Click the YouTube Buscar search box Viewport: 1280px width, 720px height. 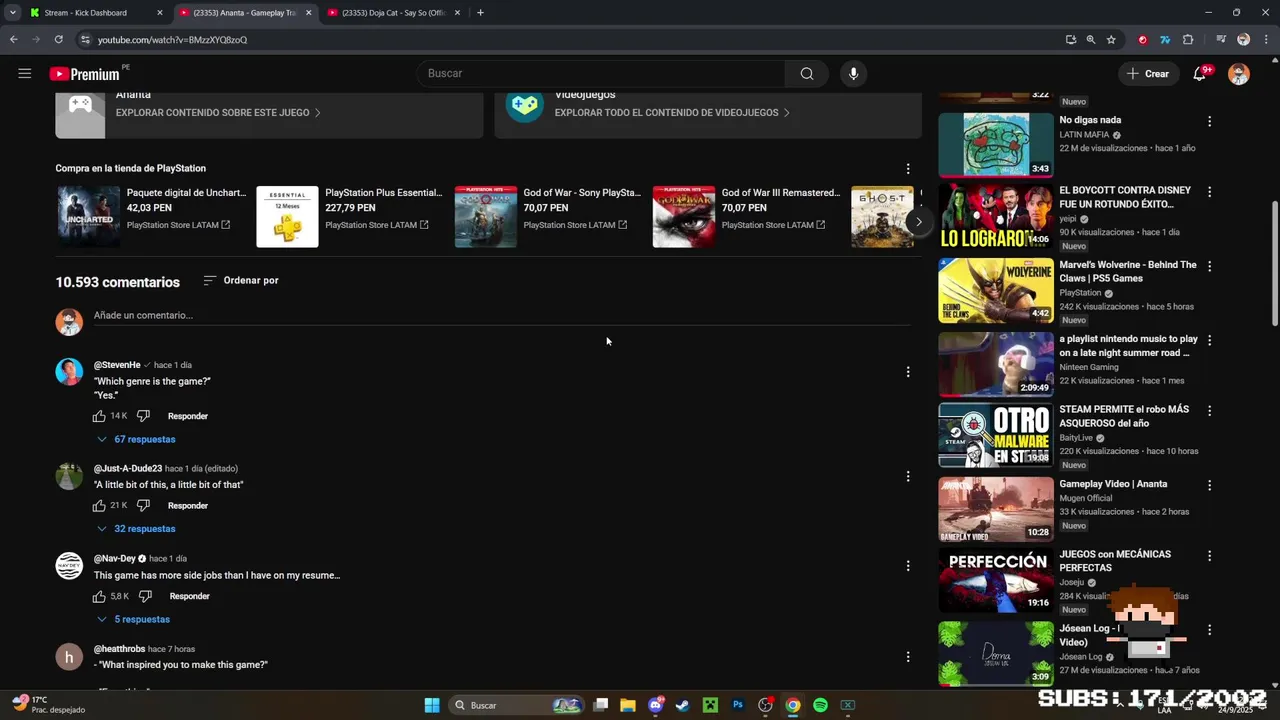pyautogui.click(x=603, y=73)
